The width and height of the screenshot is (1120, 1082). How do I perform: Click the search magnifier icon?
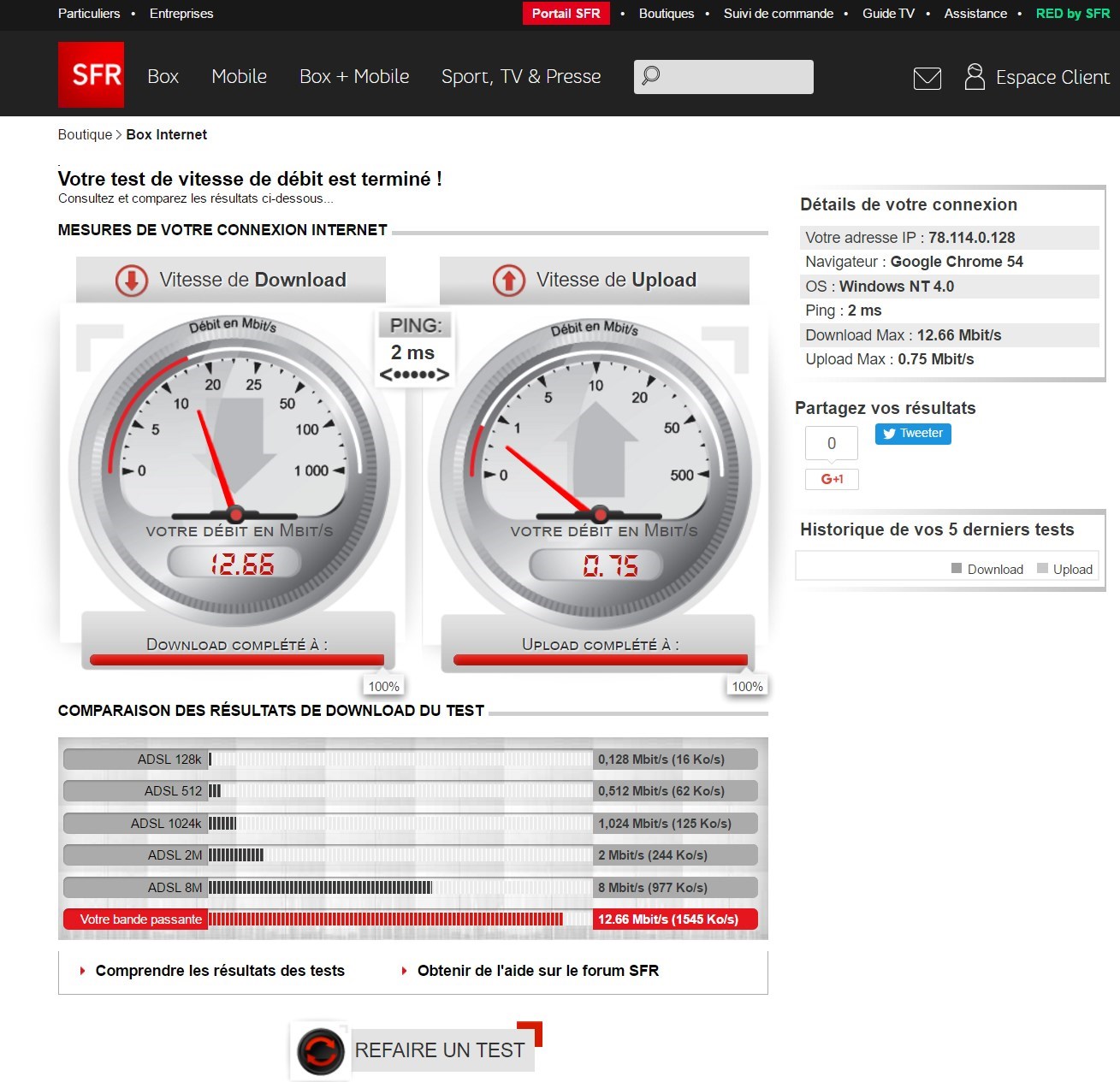point(651,76)
